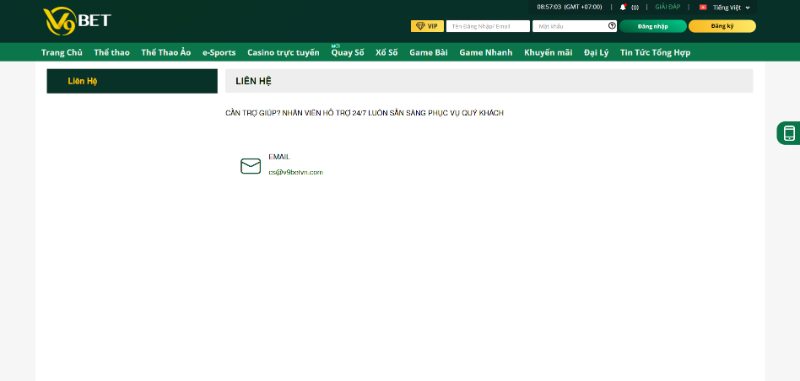Select the Xổ Số menu item

[x=387, y=53]
